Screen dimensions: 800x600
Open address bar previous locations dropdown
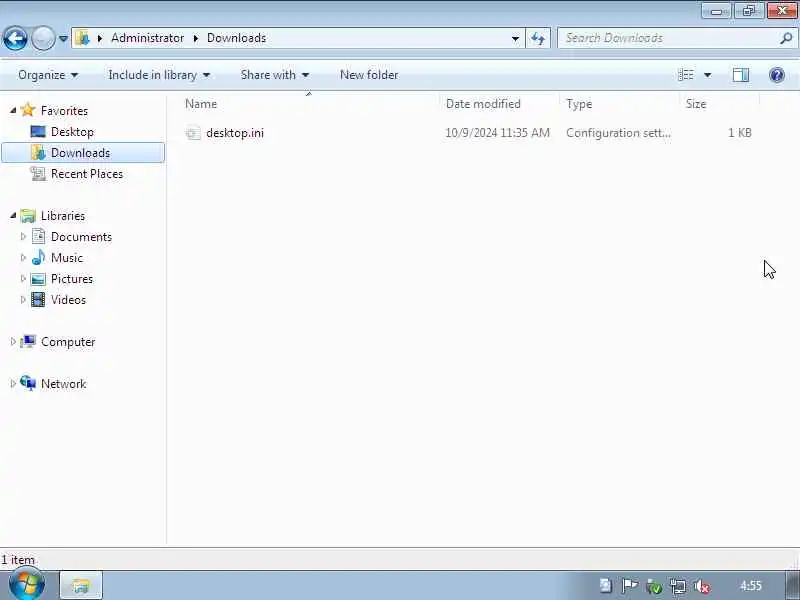pyautogui.click(x=515, y=38)
